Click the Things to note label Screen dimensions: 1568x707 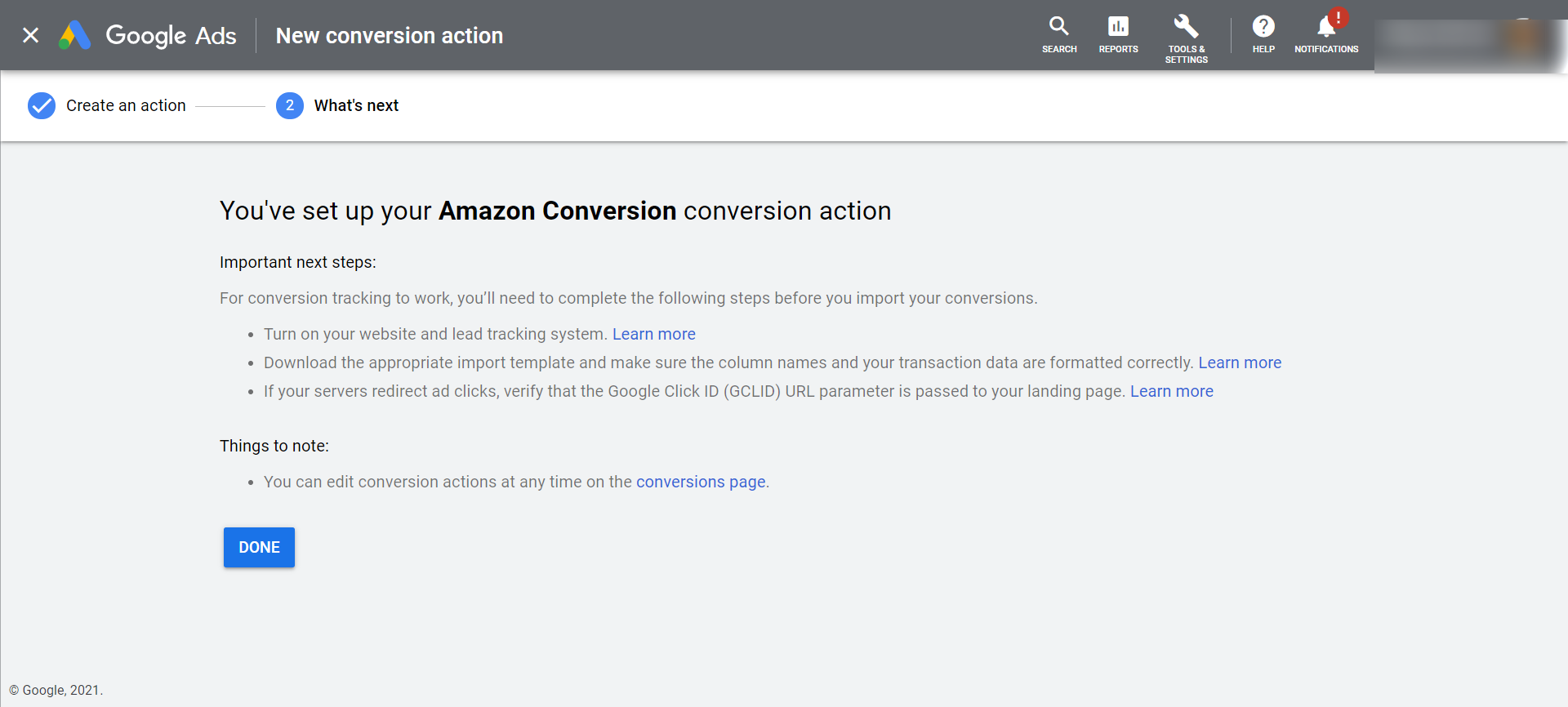pos(274,446)
